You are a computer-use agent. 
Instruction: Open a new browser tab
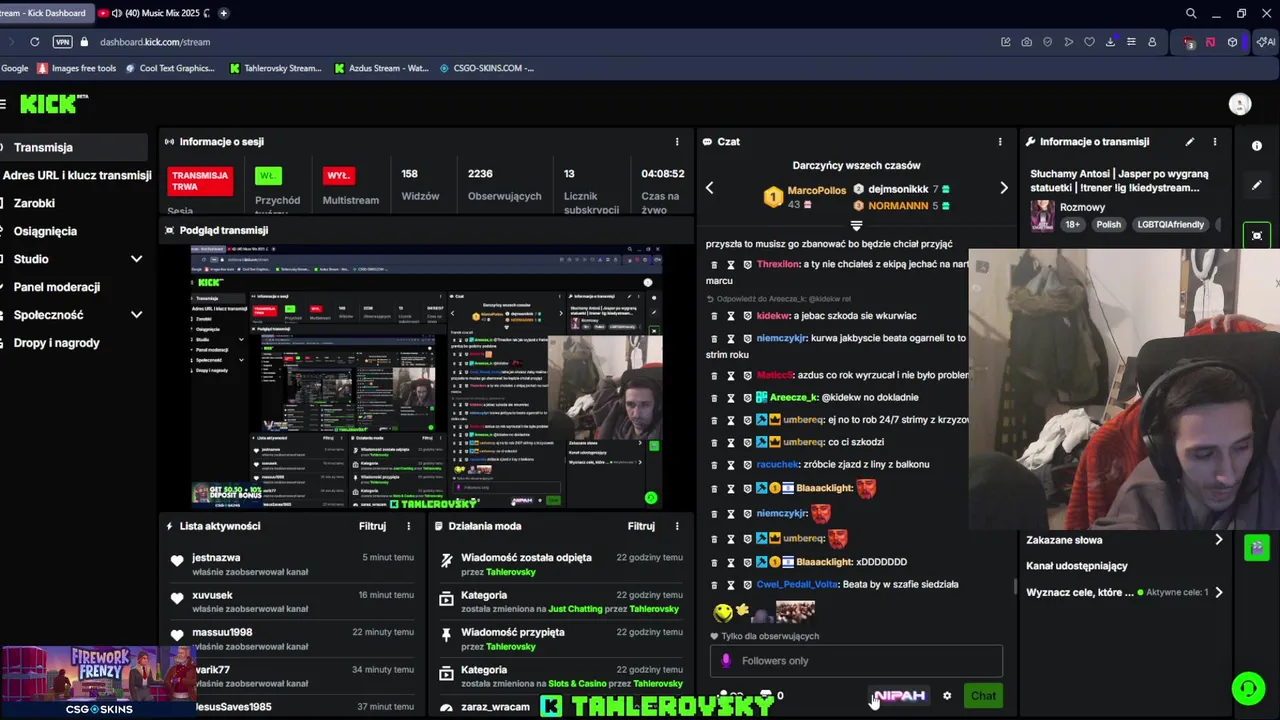click(223, 13)
